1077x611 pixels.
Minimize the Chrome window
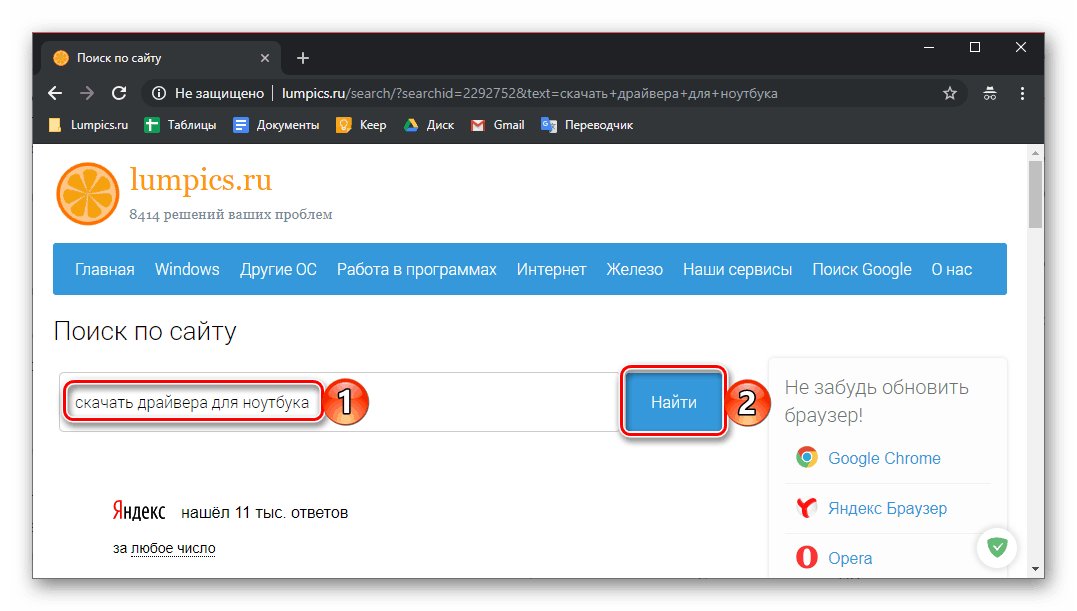pyautogui.click(x=929, y=47)
